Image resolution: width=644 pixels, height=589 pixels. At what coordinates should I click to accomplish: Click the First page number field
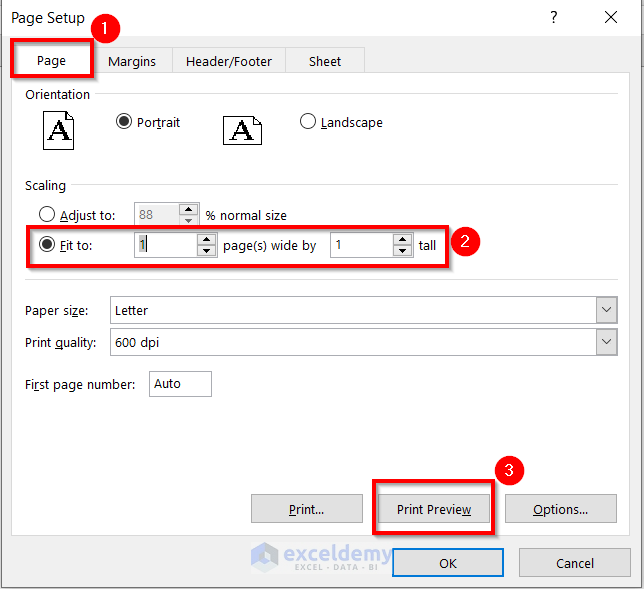(180, 384)
